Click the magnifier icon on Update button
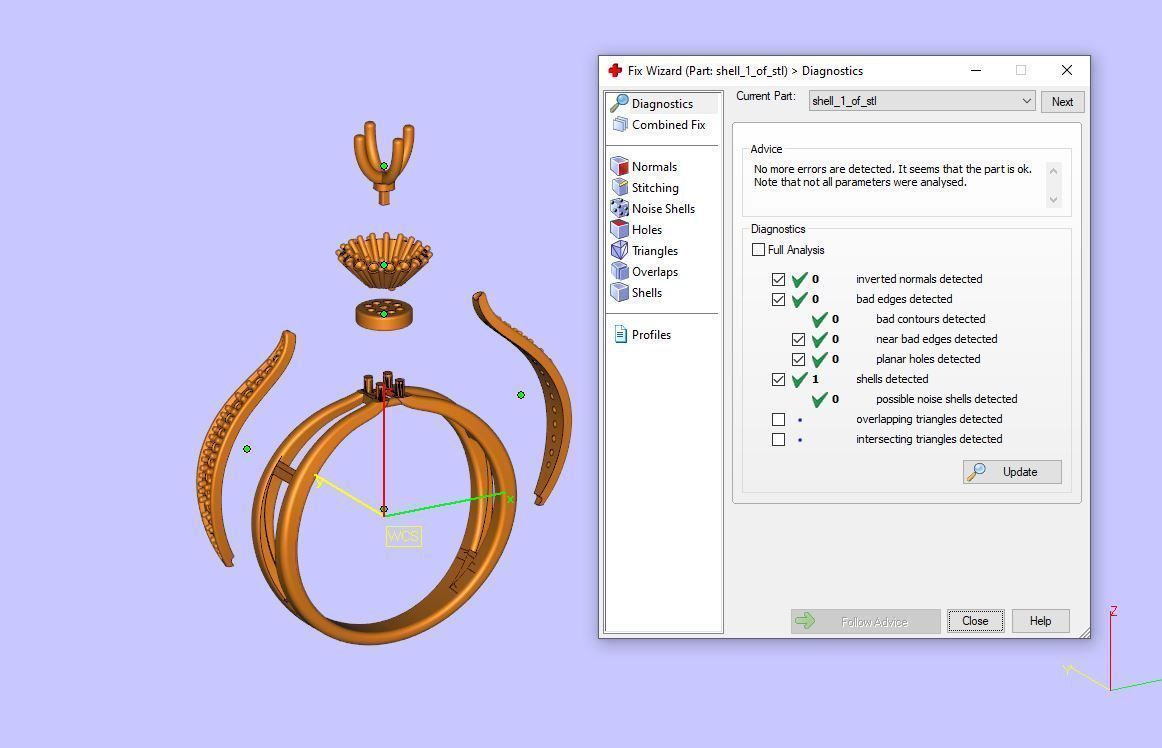The height and width of the screenshot is (748, 1162). pyautogui.click(x=977, y=471)
